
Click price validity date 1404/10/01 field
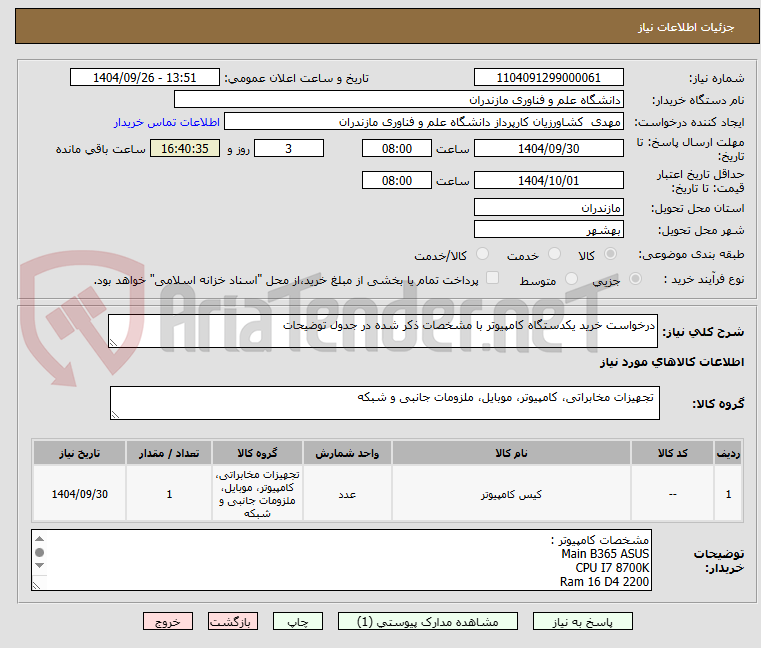coord(548,181)
